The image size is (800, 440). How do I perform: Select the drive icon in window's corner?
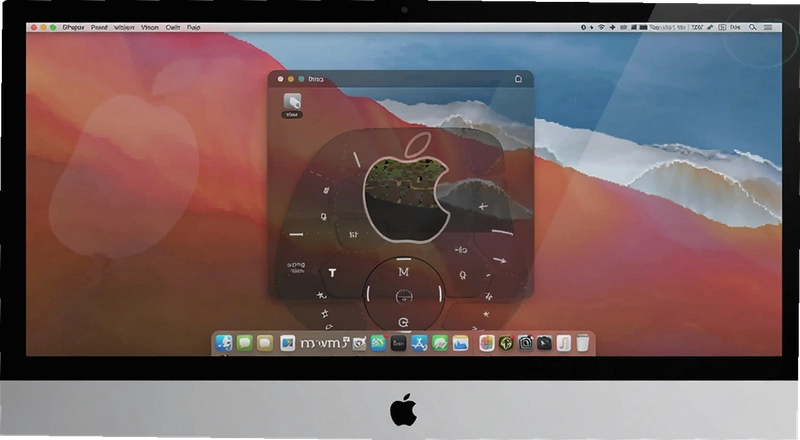pyautogui.click(x=292, y=101)
